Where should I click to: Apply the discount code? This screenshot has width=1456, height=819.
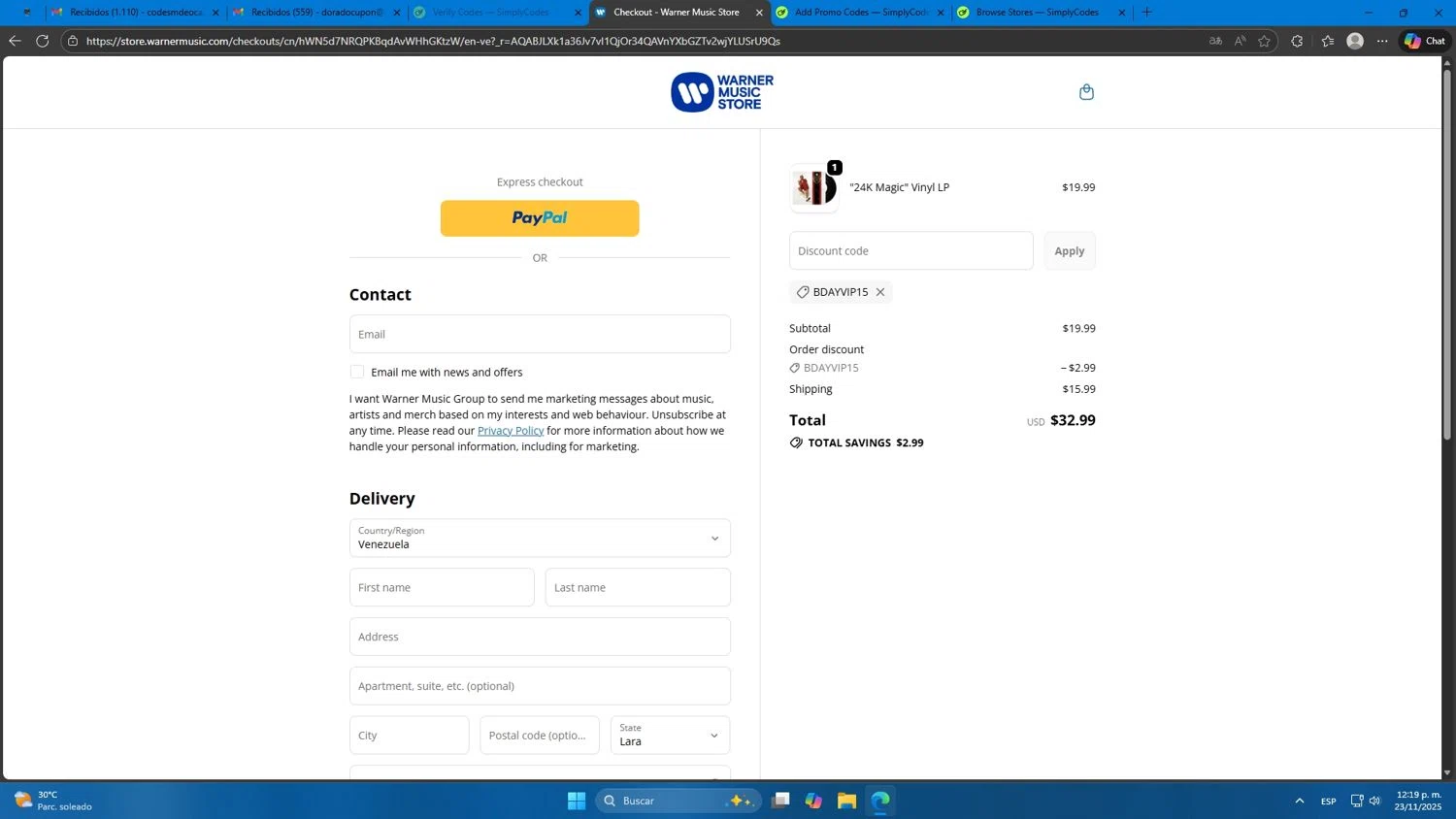[x=1070, y=250]
